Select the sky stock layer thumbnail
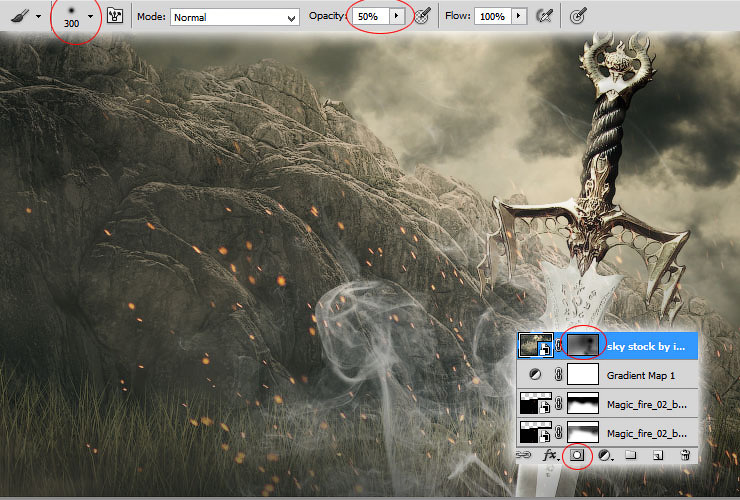 click(x=536, y=345)
